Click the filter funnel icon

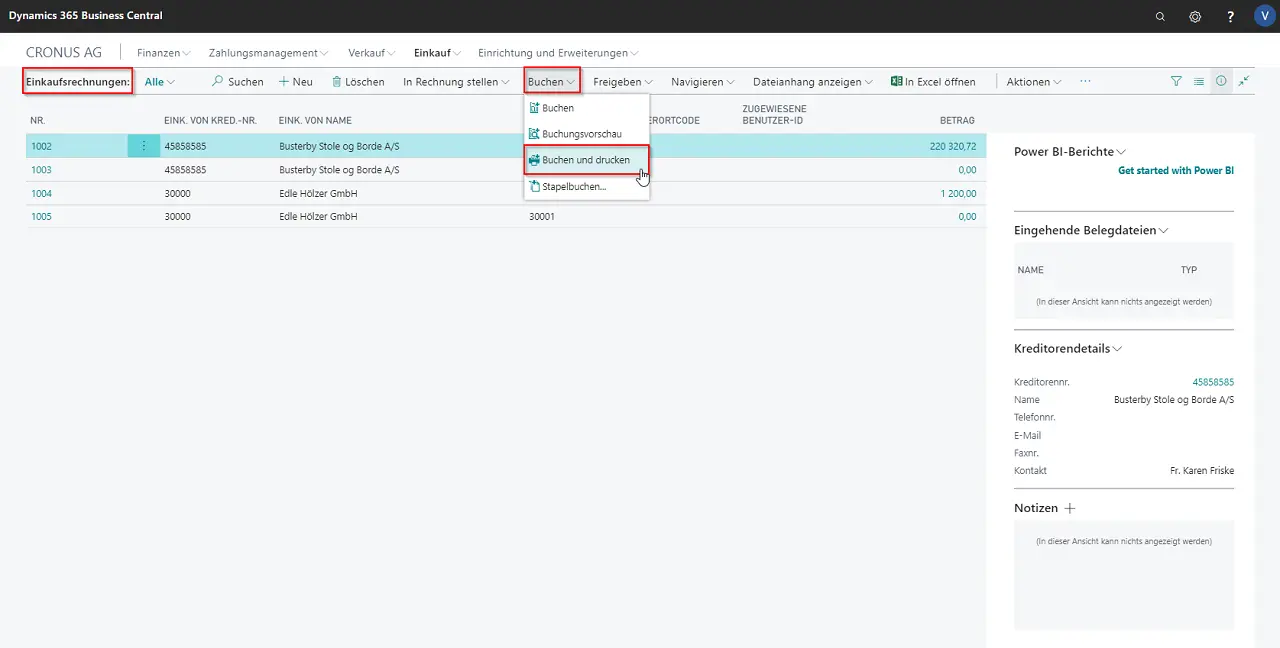pos(1176,82)
